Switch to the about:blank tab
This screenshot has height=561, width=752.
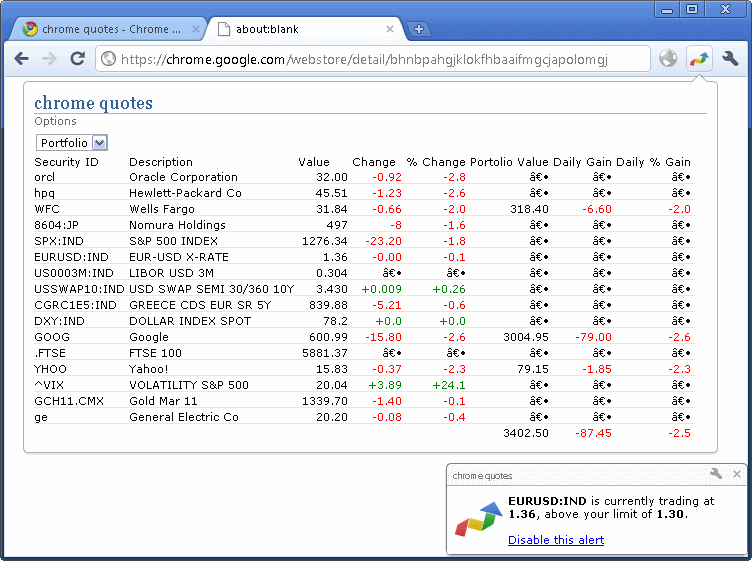(307, 29)
